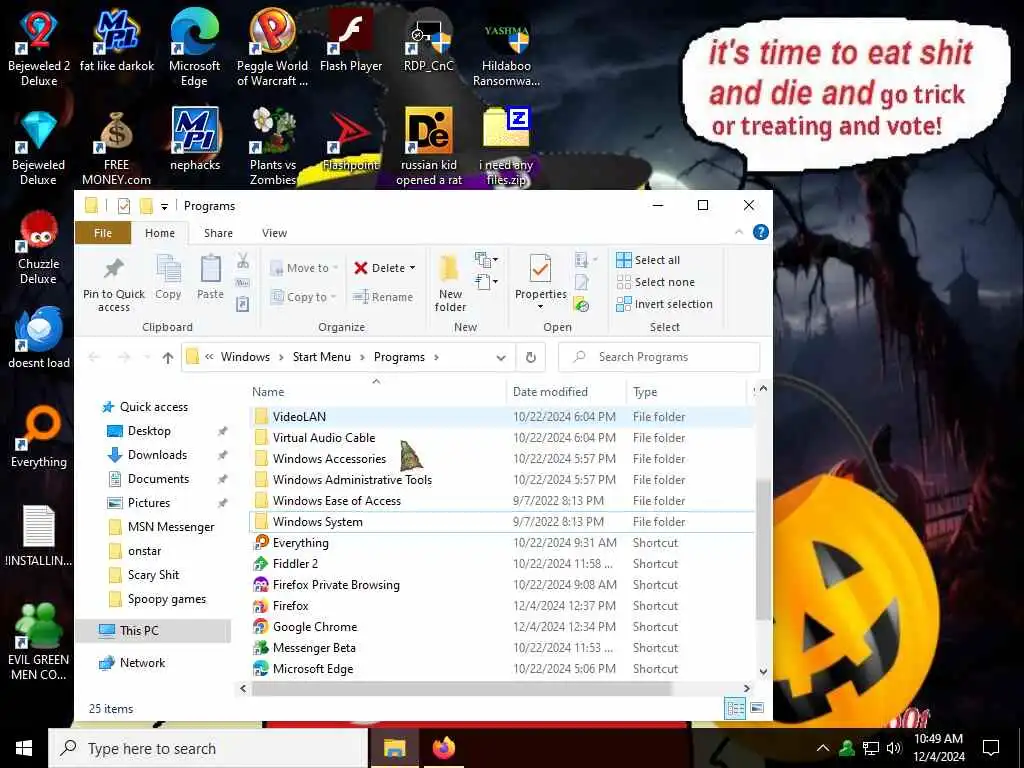The height and width of the screenshot is (768, 1024).
Task: Click the Up directory arrow
Action: (x=168, y=357)
